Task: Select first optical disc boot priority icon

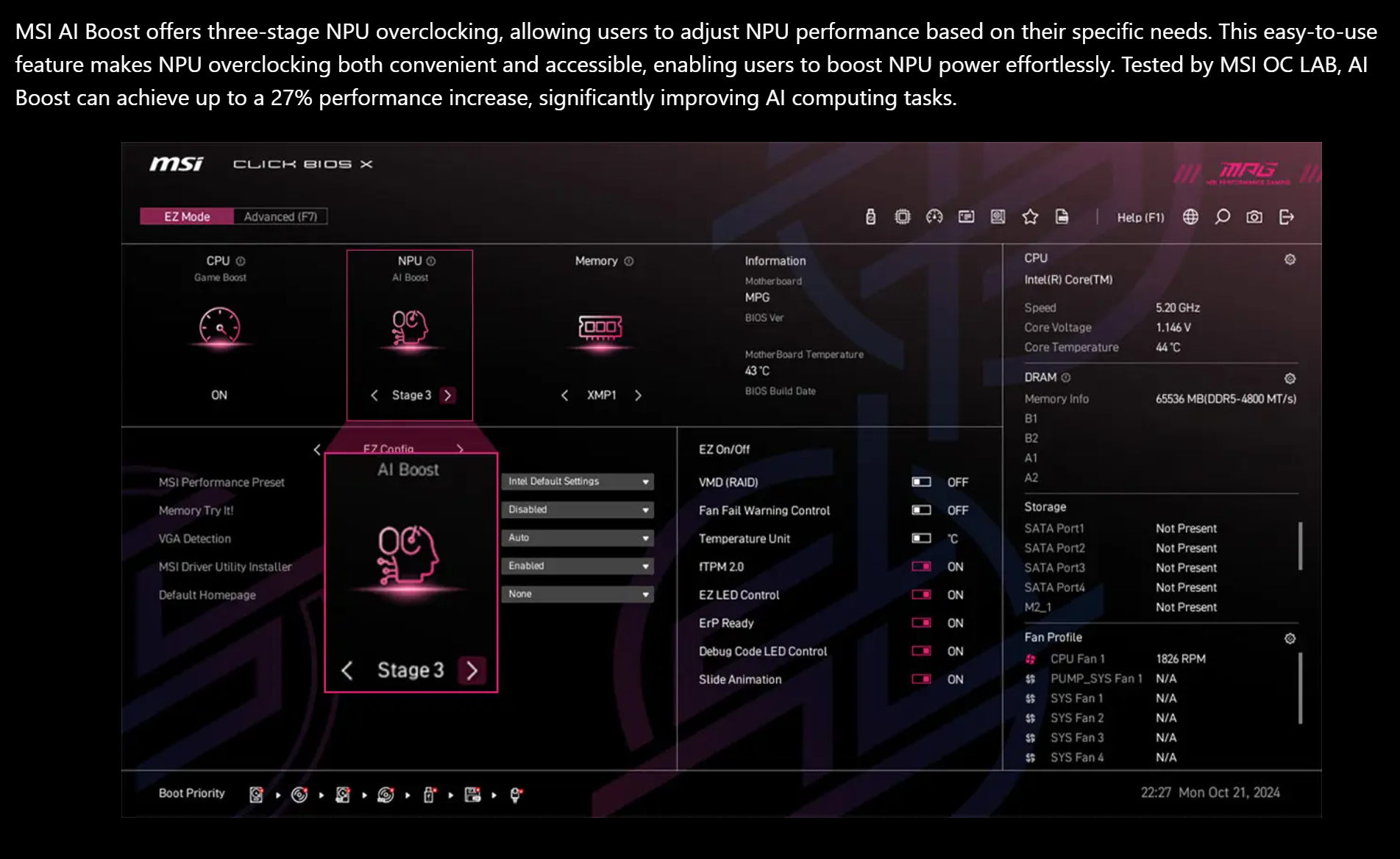Action: coord(299,794)
